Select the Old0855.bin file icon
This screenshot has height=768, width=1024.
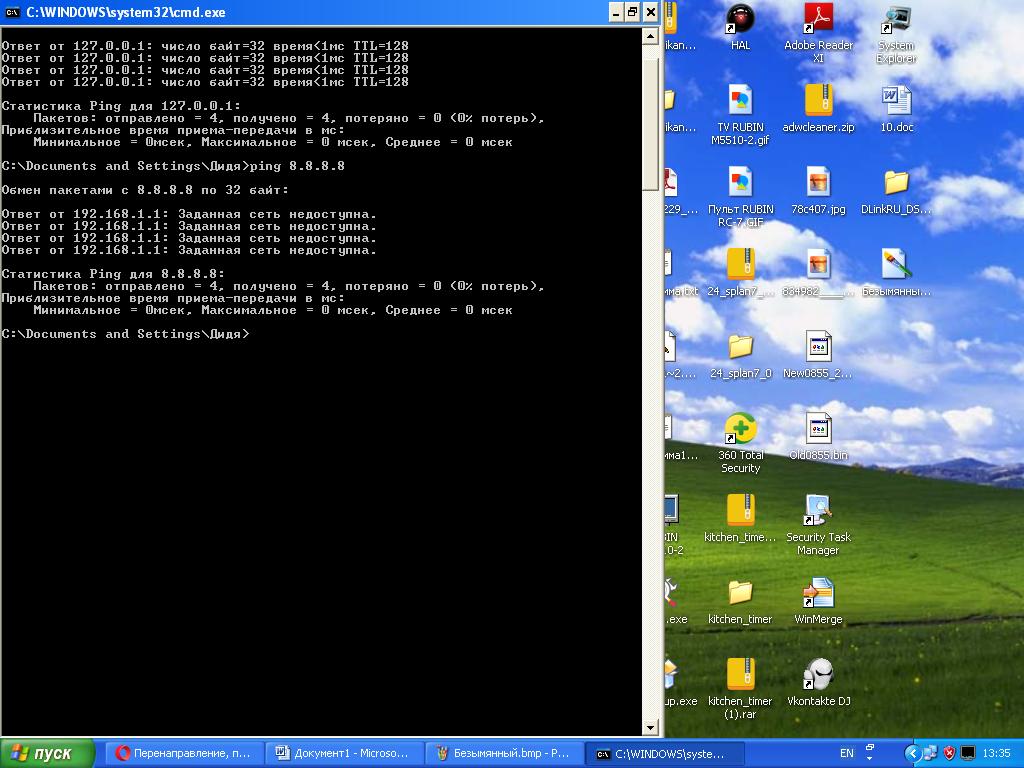point(818,429)
